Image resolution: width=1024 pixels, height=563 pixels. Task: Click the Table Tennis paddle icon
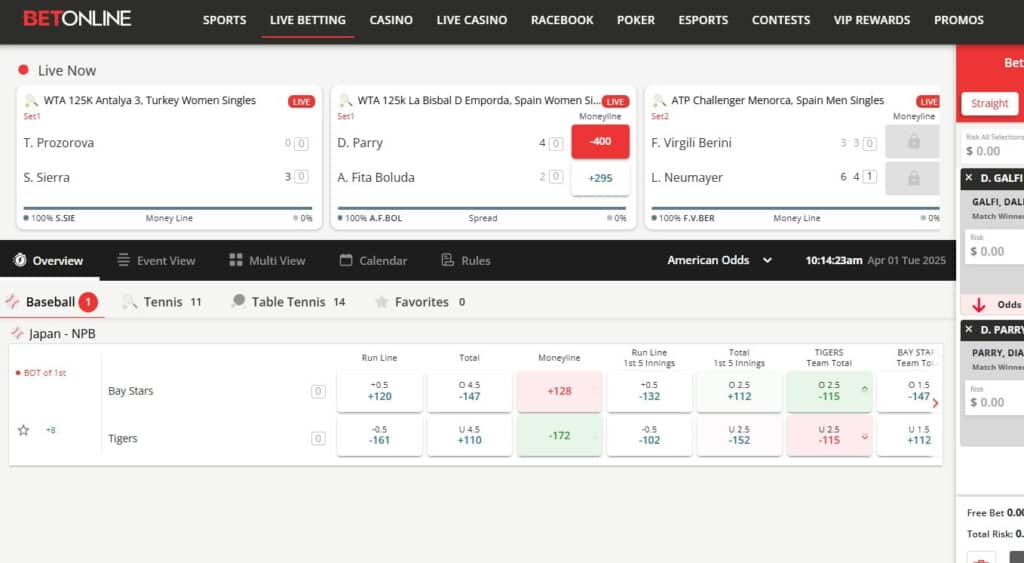pos(238,300)
